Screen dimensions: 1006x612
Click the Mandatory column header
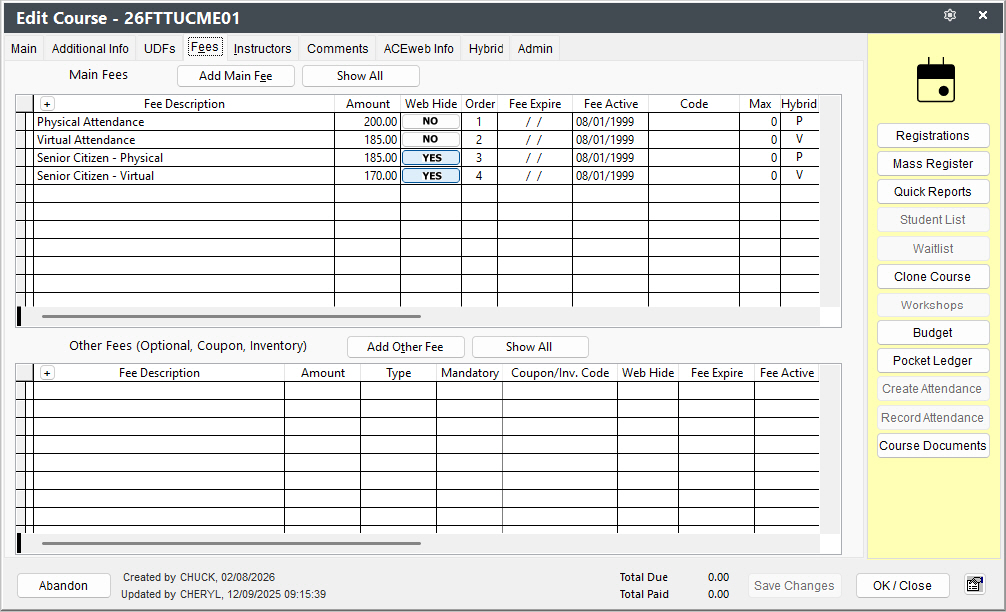(x=470, y=373)
